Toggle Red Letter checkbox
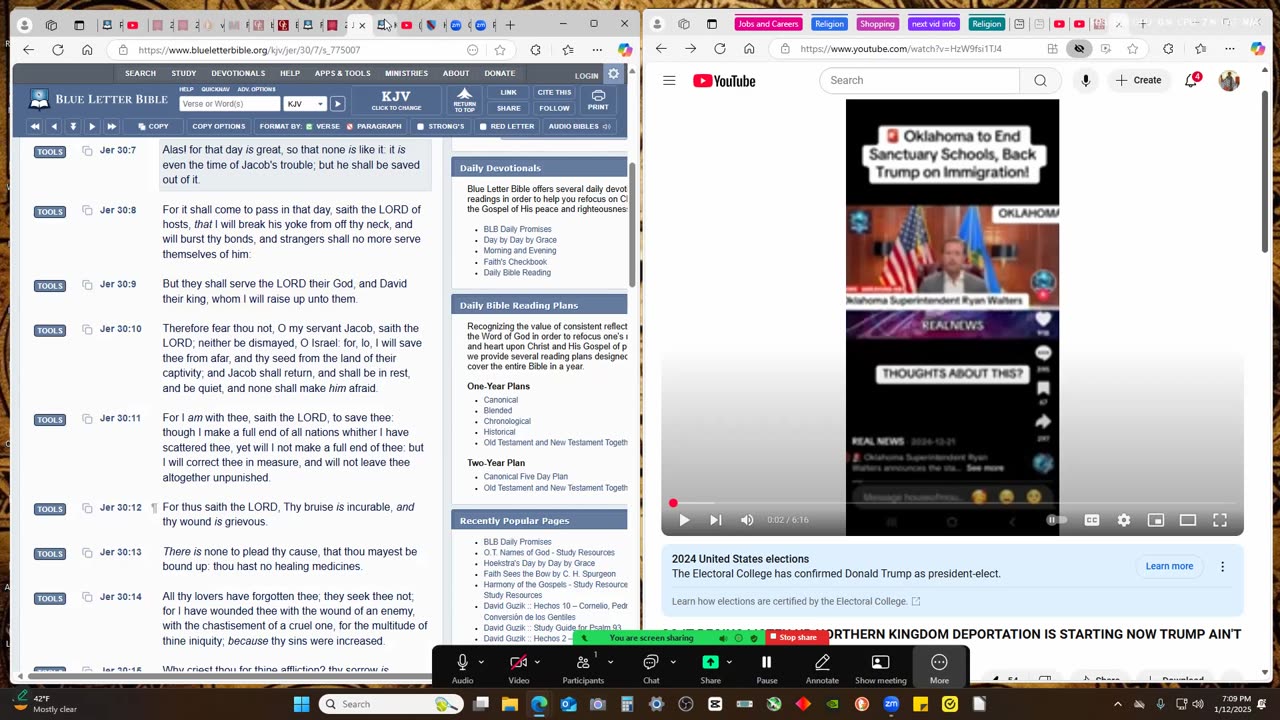 [483, 127]
